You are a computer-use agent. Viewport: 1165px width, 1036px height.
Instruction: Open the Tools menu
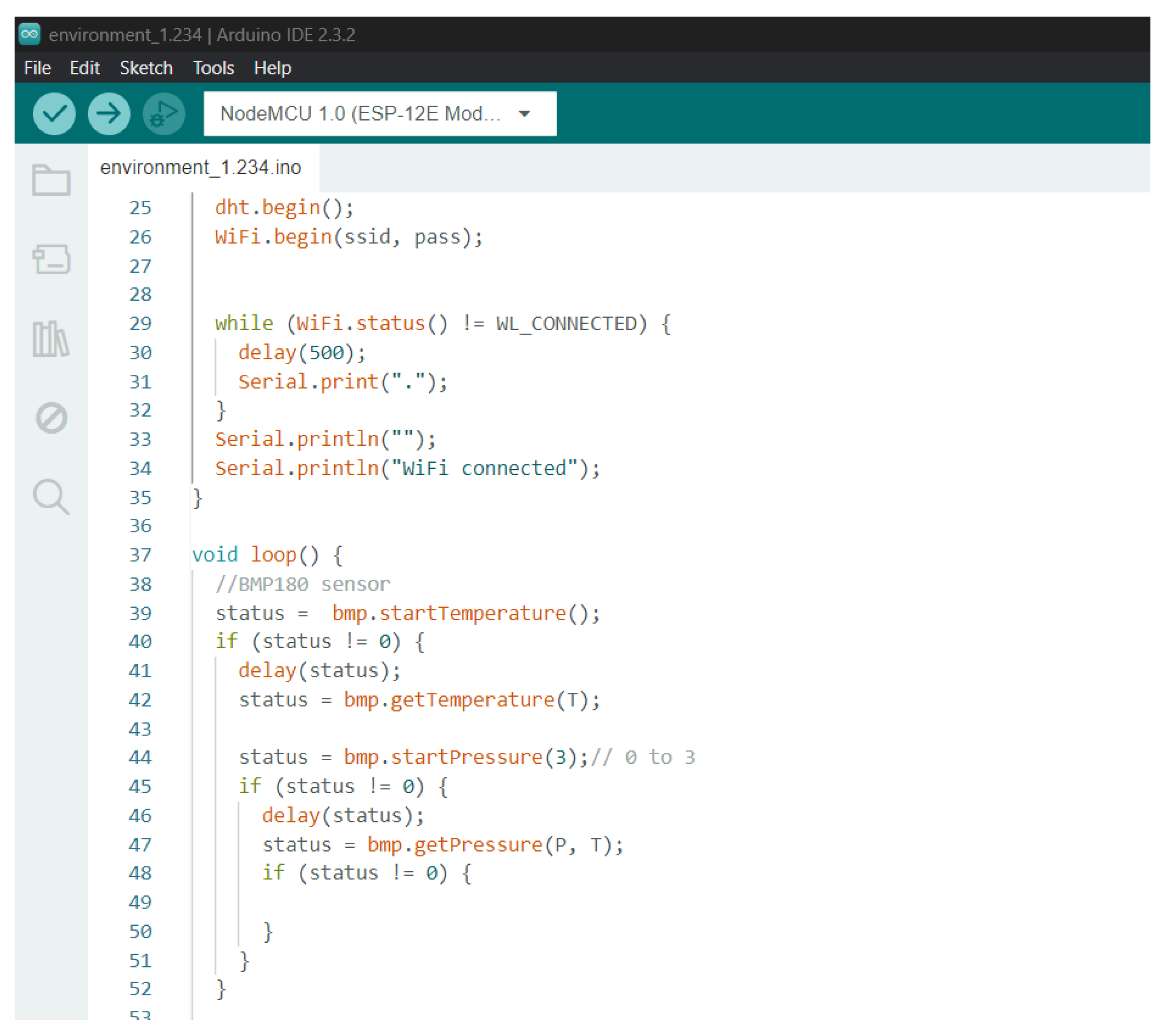[213, 68]
